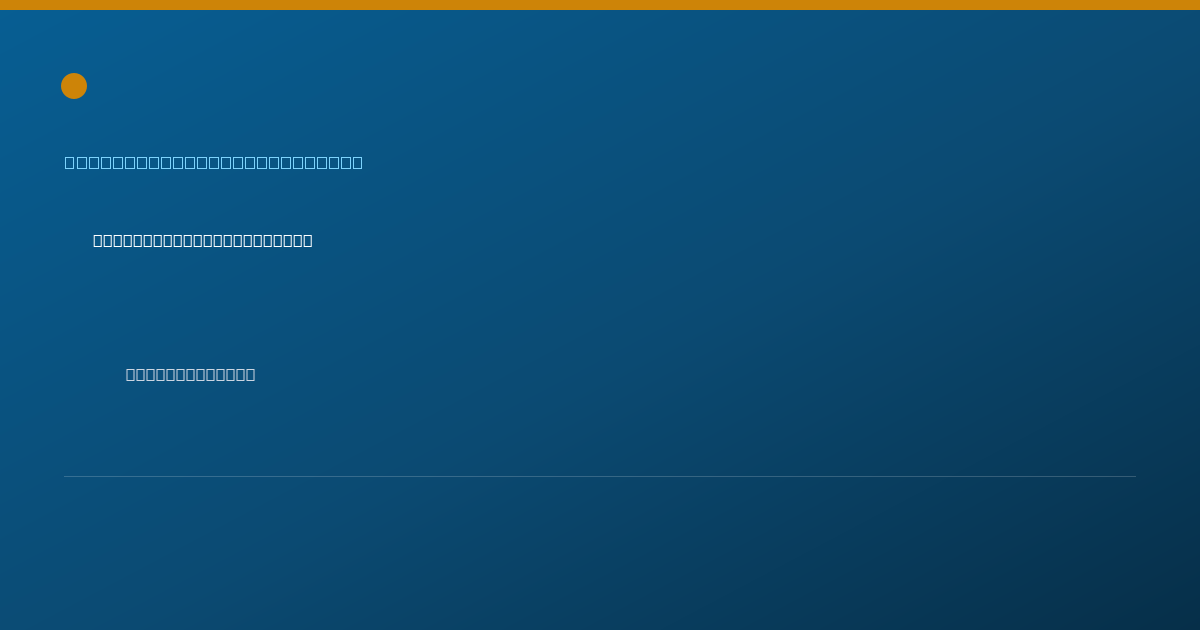
Task: Click the white bold text line
Action: (203, 240)
